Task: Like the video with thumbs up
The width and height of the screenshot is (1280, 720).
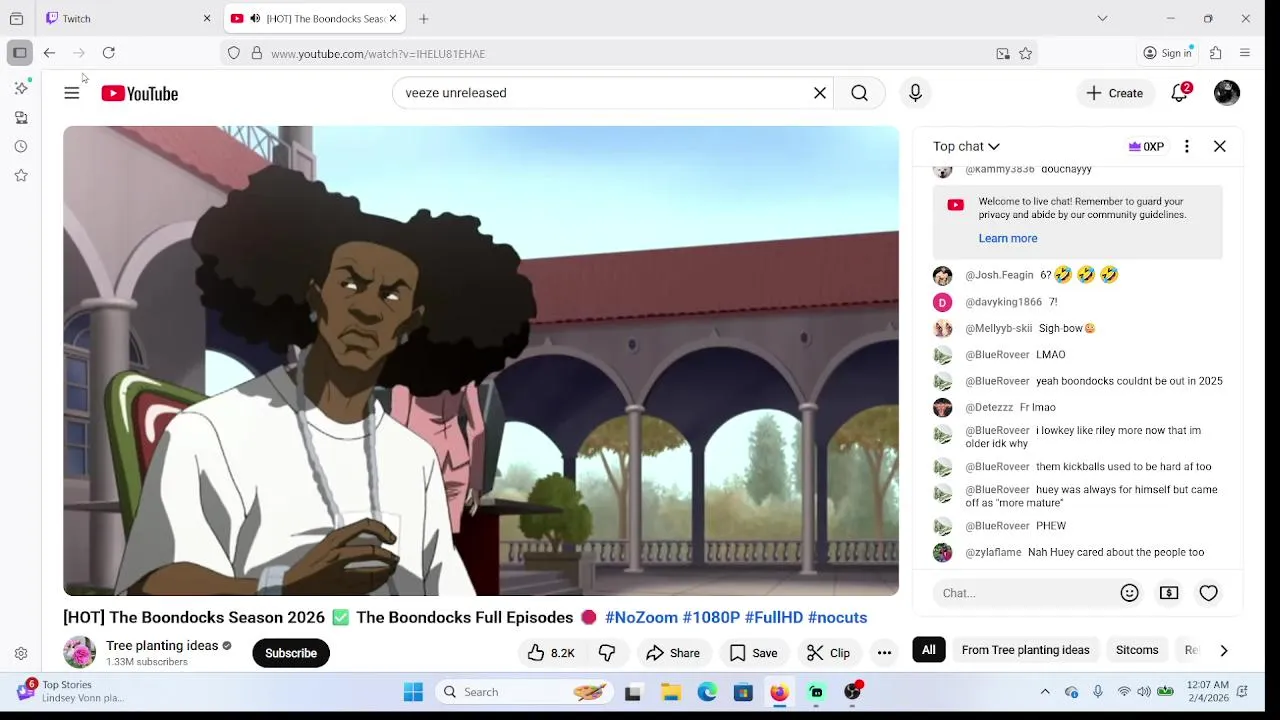Action: [550, 653]
